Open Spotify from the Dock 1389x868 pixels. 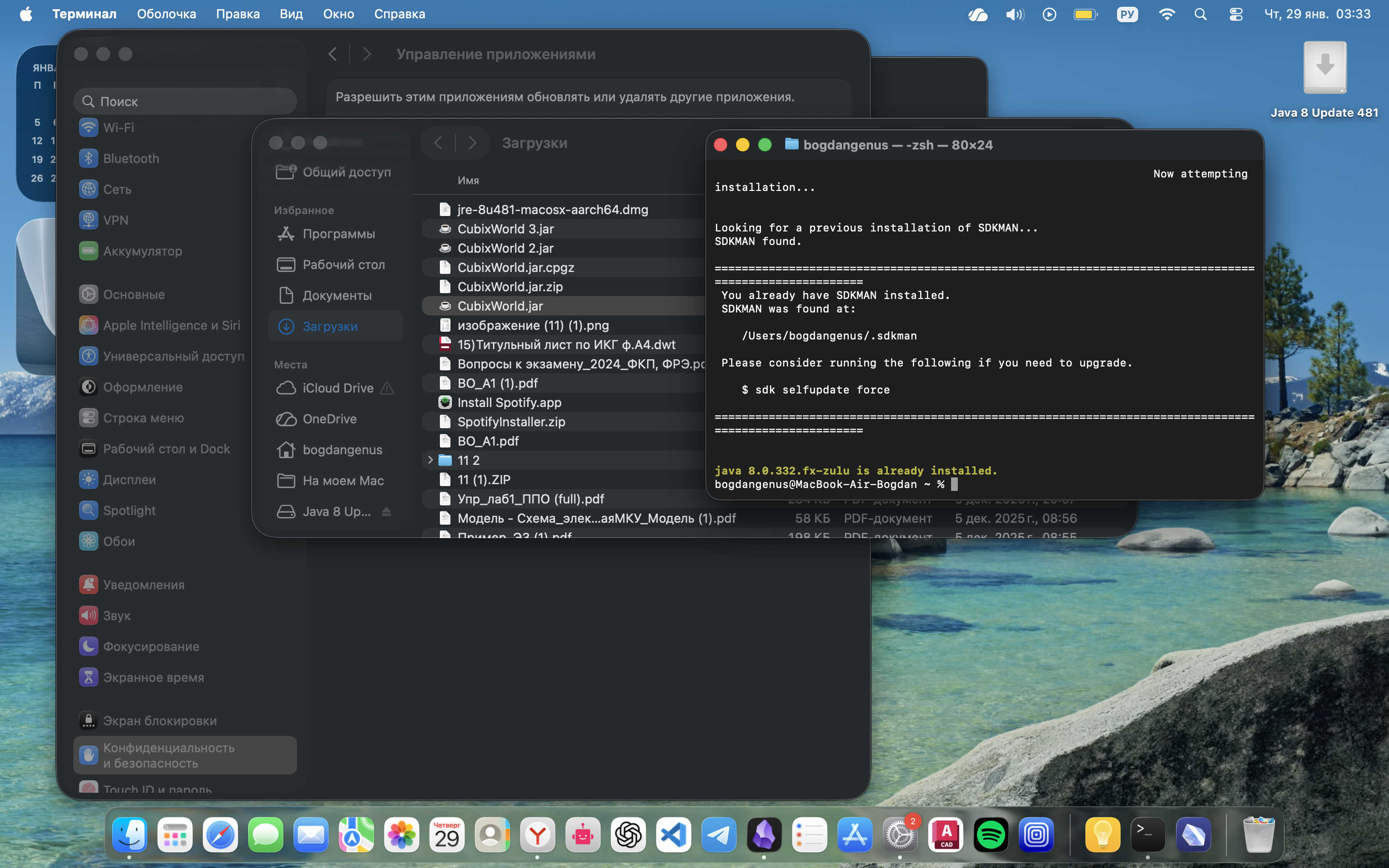pos(991,834)
